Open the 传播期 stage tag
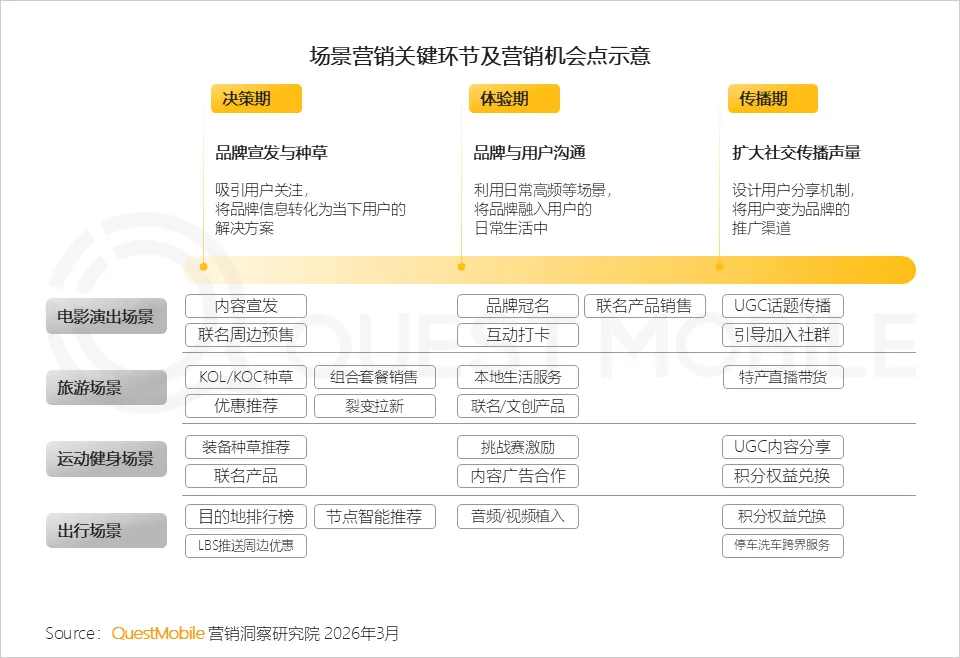 click(x=771, y=98)
